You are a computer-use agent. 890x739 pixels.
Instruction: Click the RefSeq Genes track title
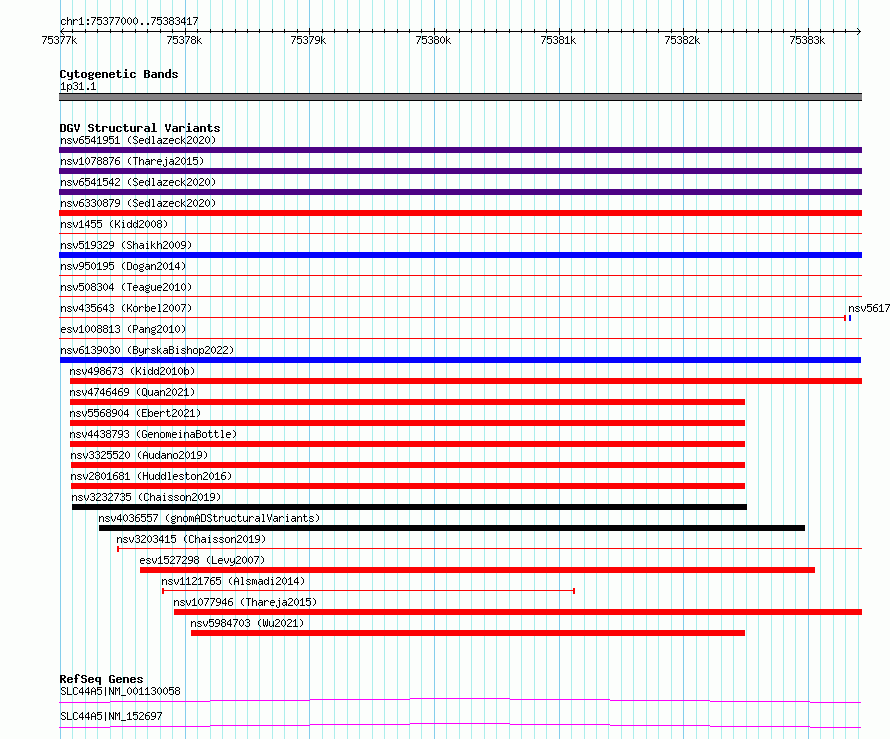[x=102, y=679]
